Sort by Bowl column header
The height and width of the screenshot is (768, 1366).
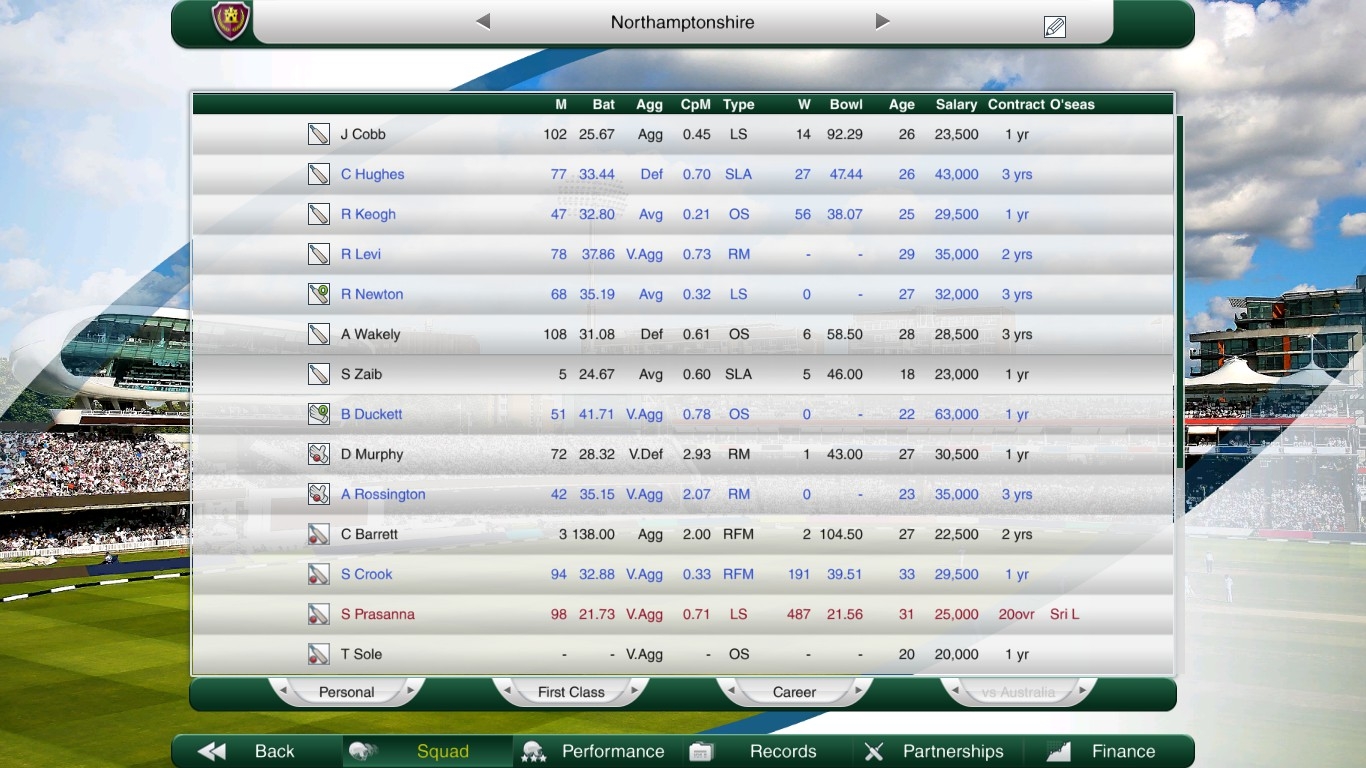(x=846, y=104)
